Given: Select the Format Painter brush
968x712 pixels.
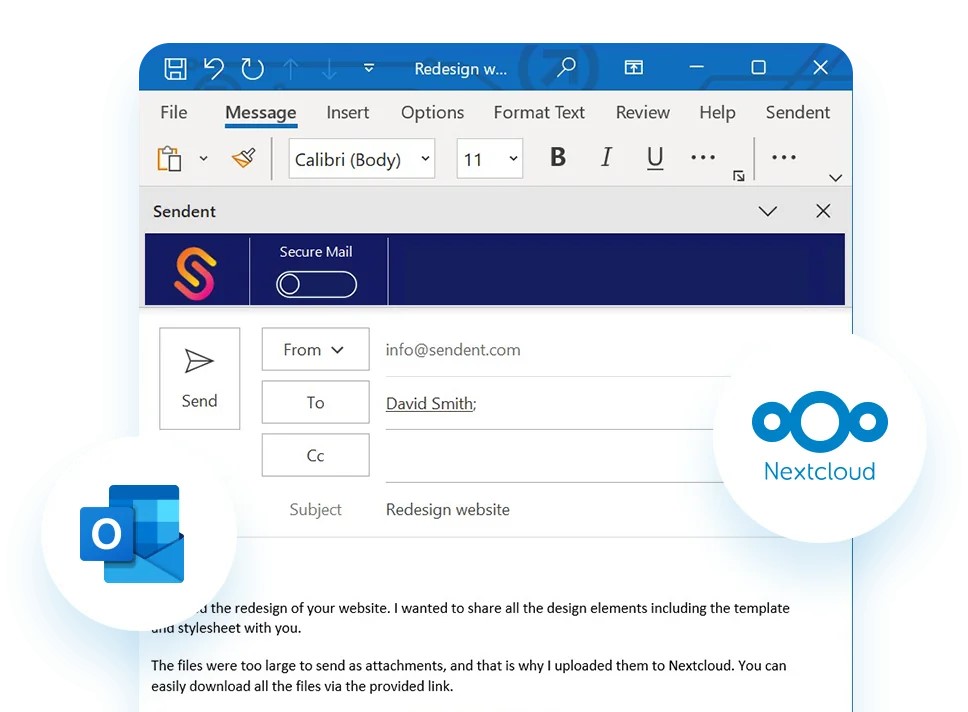Looking at the screenshot, I should (243, 158).
